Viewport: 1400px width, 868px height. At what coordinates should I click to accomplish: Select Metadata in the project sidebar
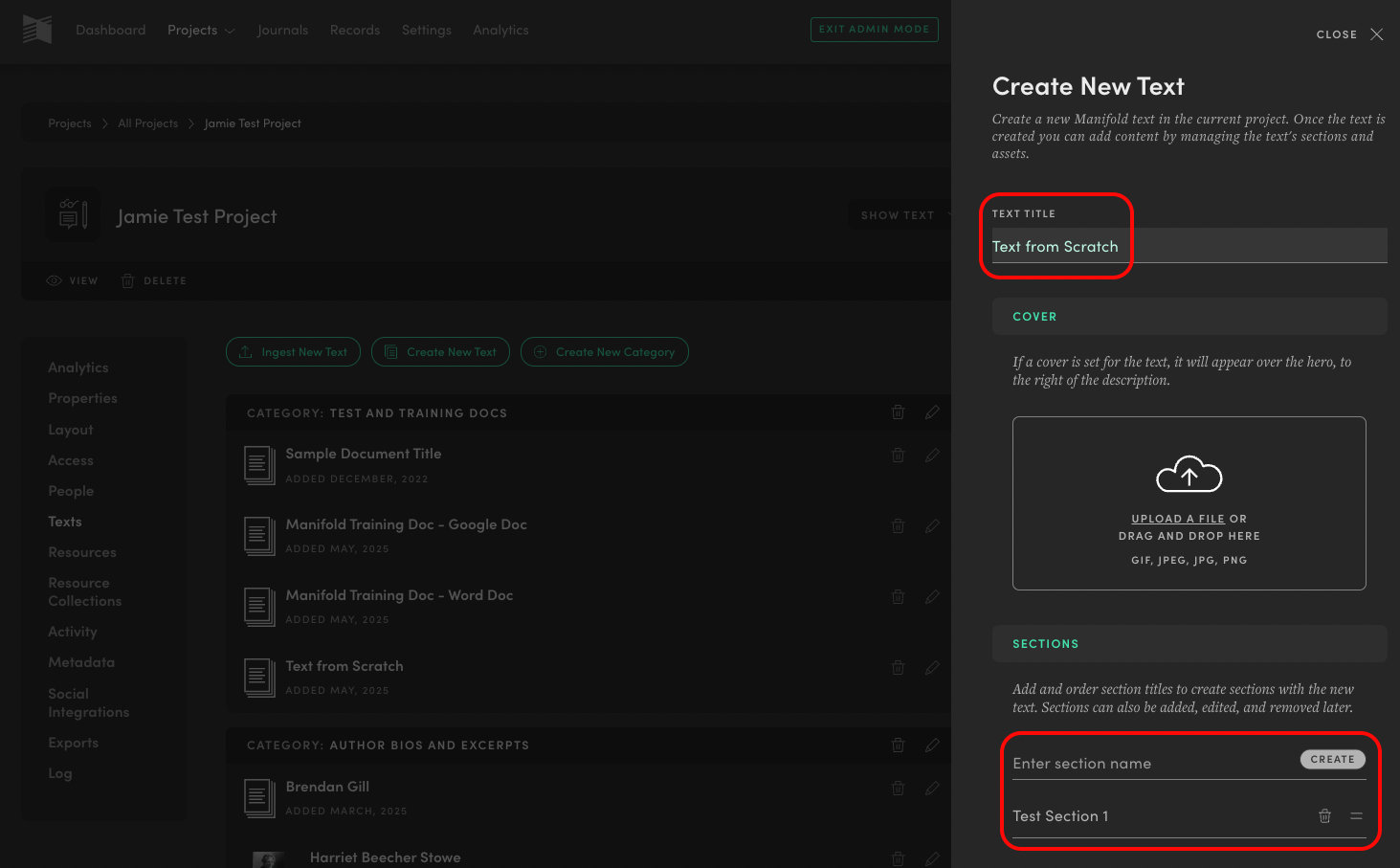pyautogui.click(x=81, y=661)
